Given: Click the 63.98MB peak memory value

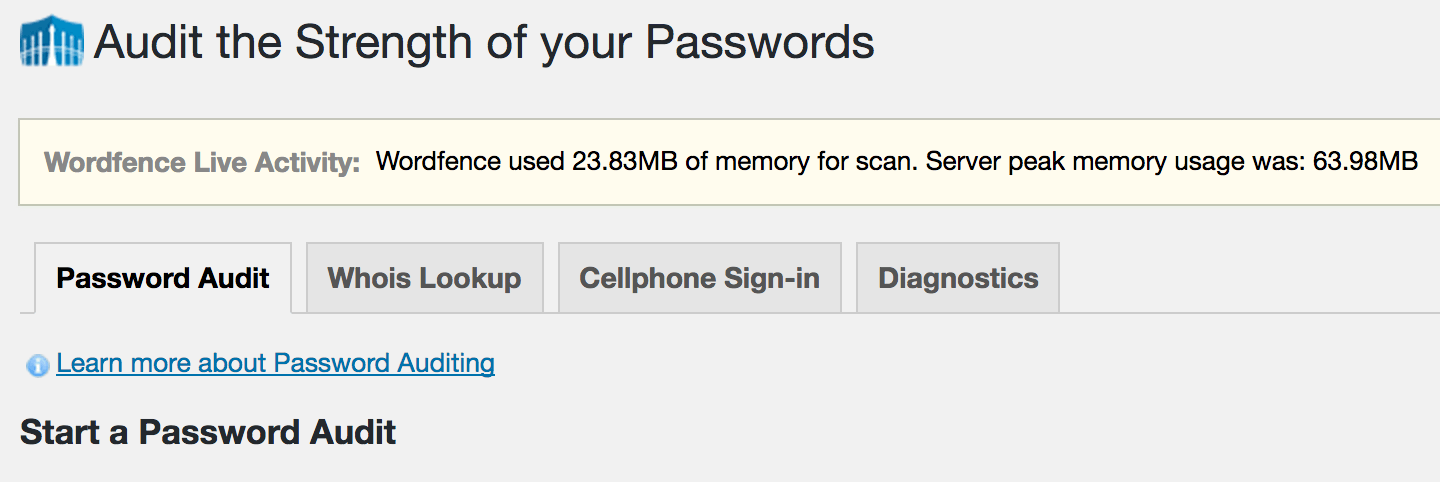Looking at the screenshot, I should 1364,162.
